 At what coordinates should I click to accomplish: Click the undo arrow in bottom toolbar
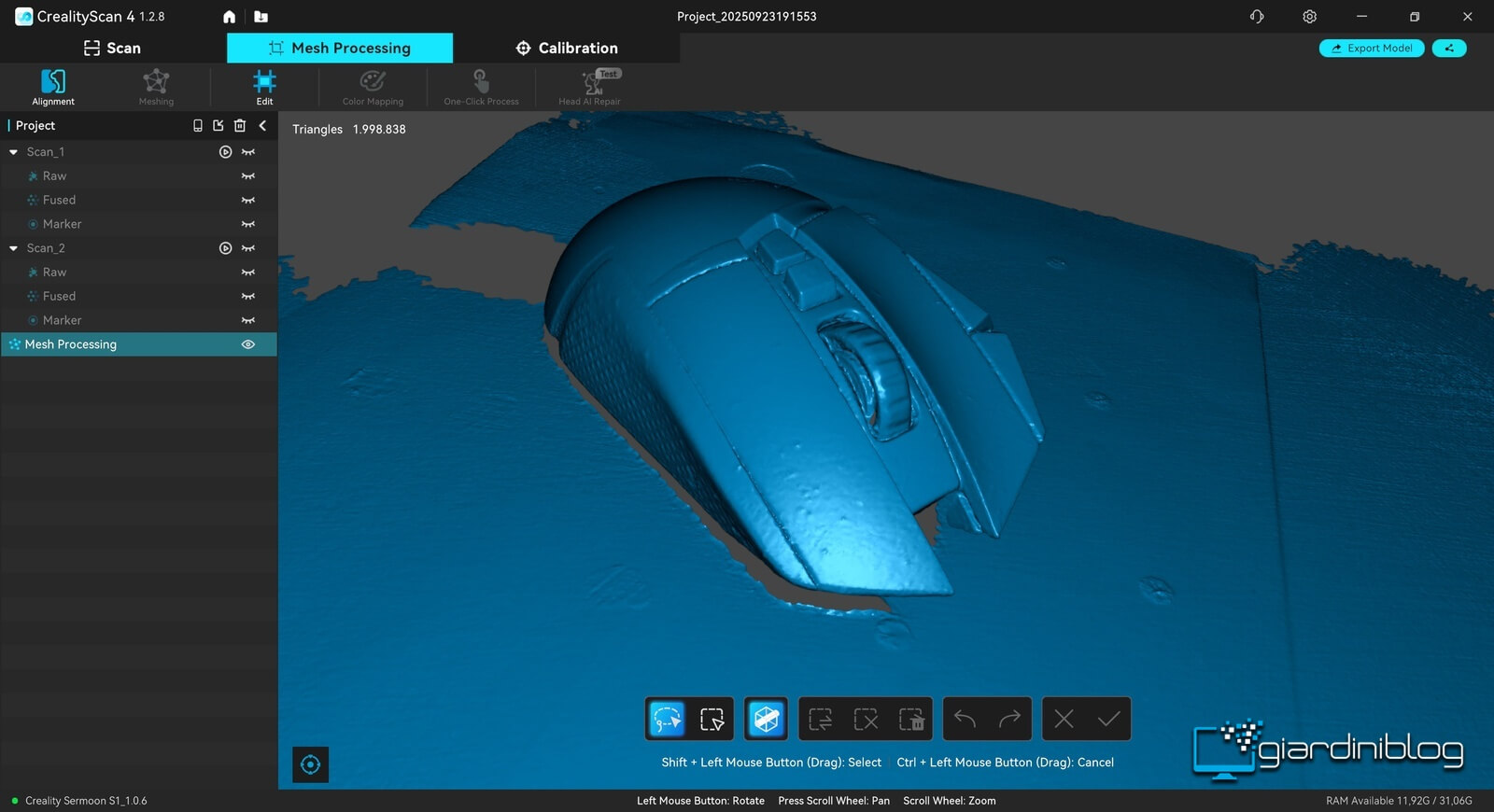965,719
